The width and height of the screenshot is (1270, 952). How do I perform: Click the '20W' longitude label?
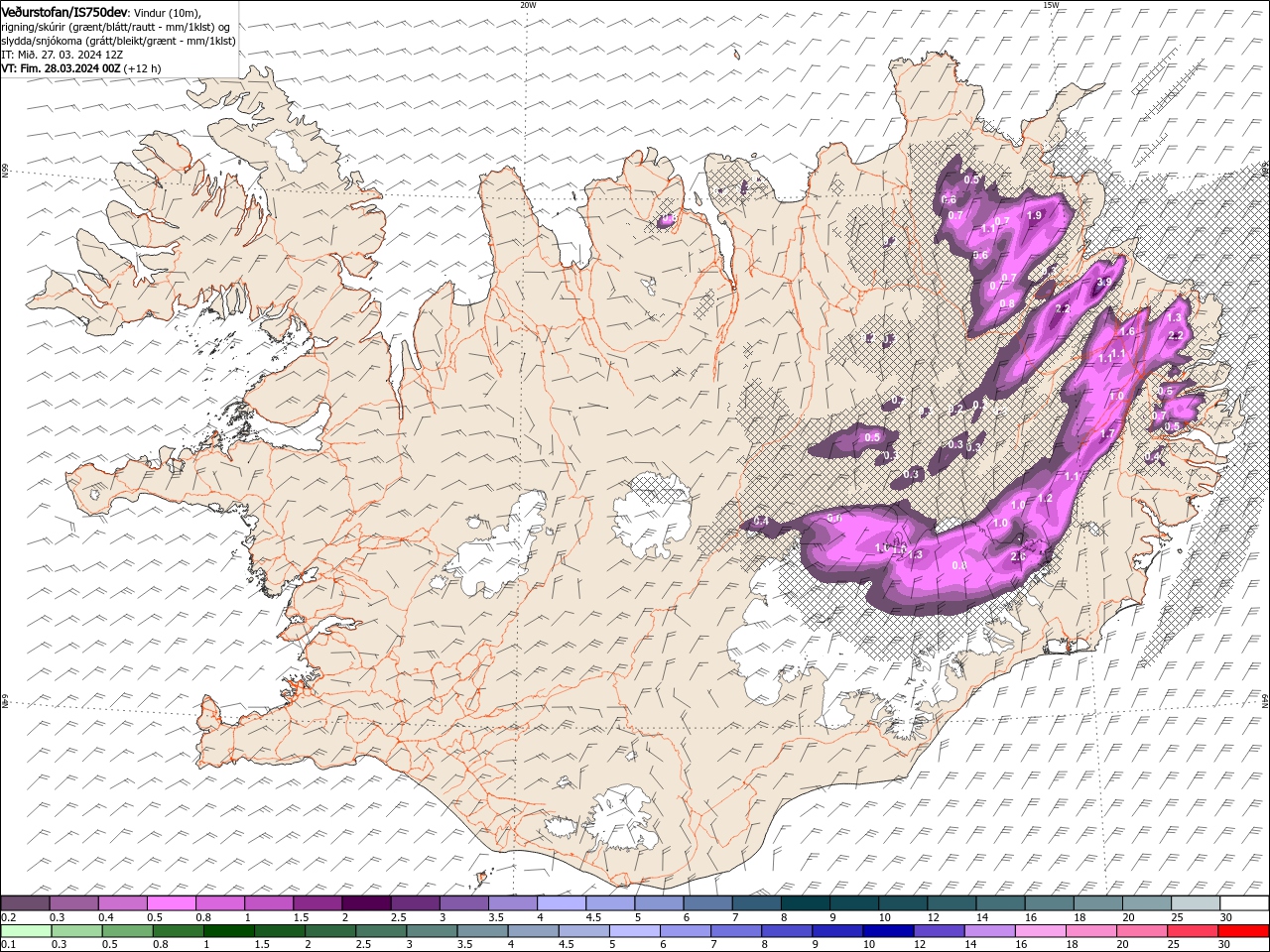click(x=528, y=5)
